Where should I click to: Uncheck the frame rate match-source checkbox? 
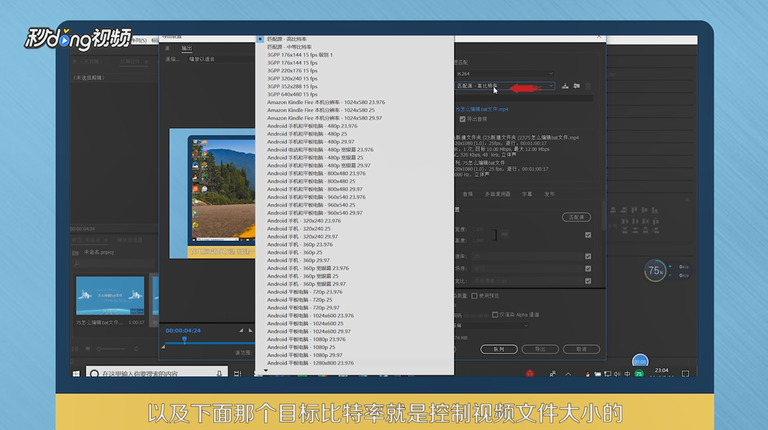(588, 256)
